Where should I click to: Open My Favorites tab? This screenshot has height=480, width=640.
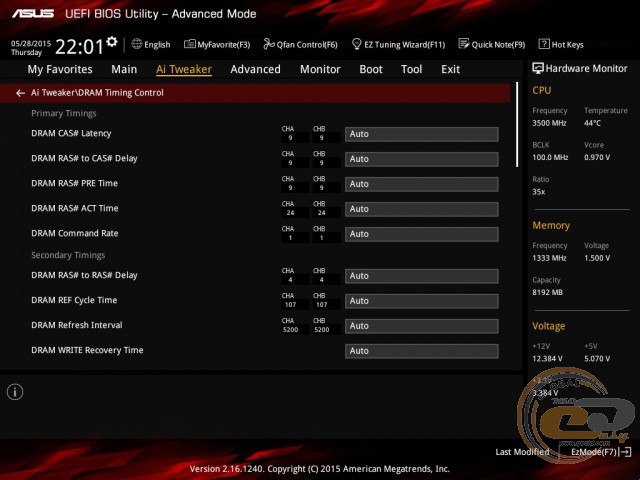pos(60,69)
